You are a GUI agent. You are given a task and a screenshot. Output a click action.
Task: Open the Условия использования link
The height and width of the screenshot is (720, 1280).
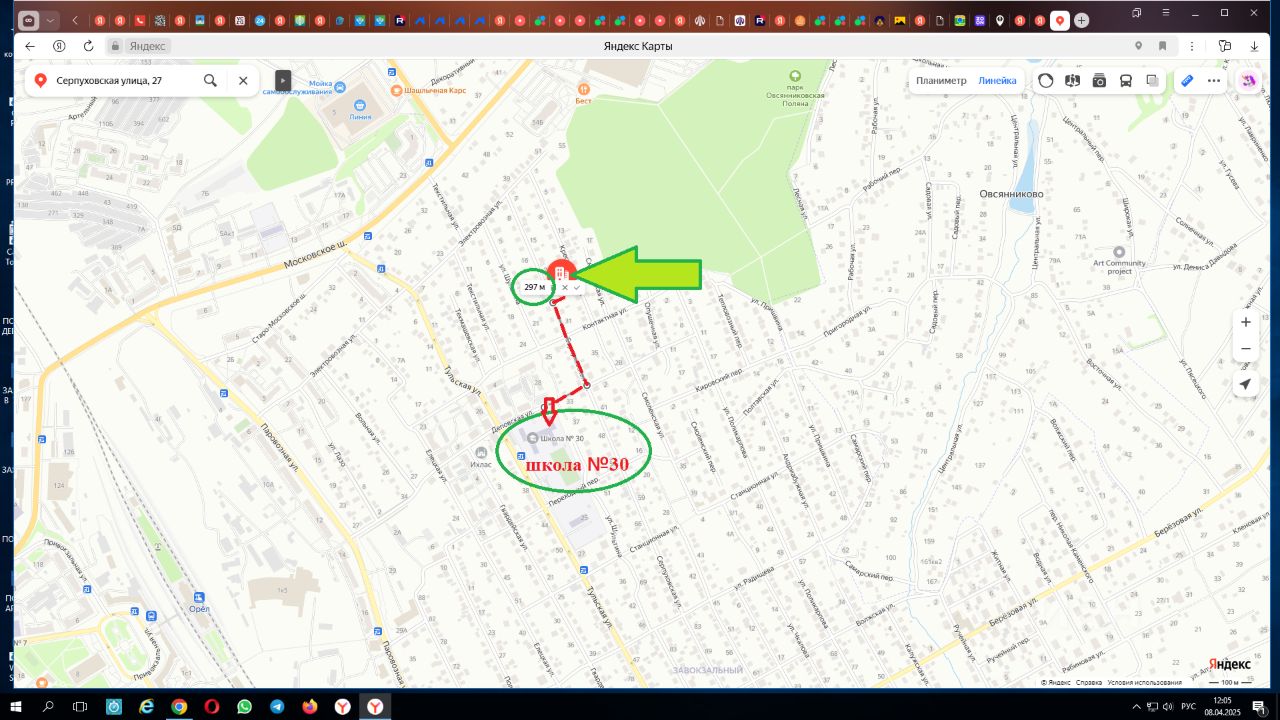pos(1144,682)
